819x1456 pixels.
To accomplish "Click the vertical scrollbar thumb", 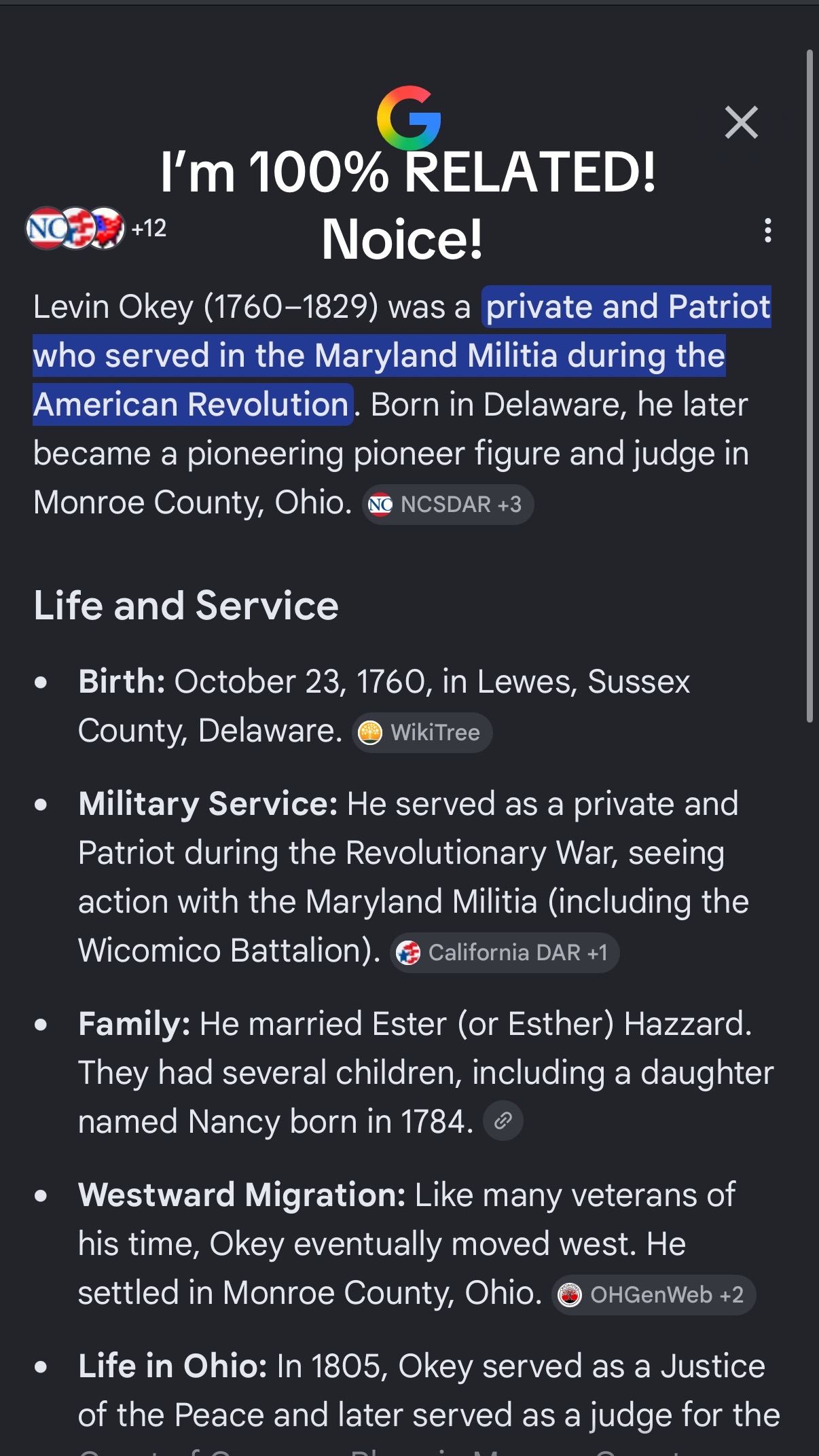I will [809, 386].
